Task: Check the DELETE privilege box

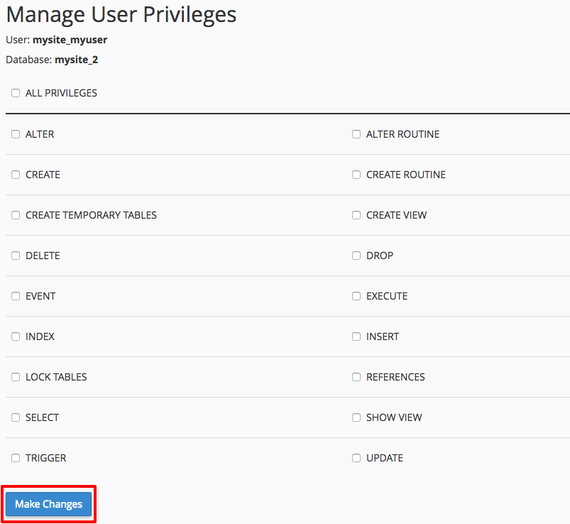Action: [15, 255]
